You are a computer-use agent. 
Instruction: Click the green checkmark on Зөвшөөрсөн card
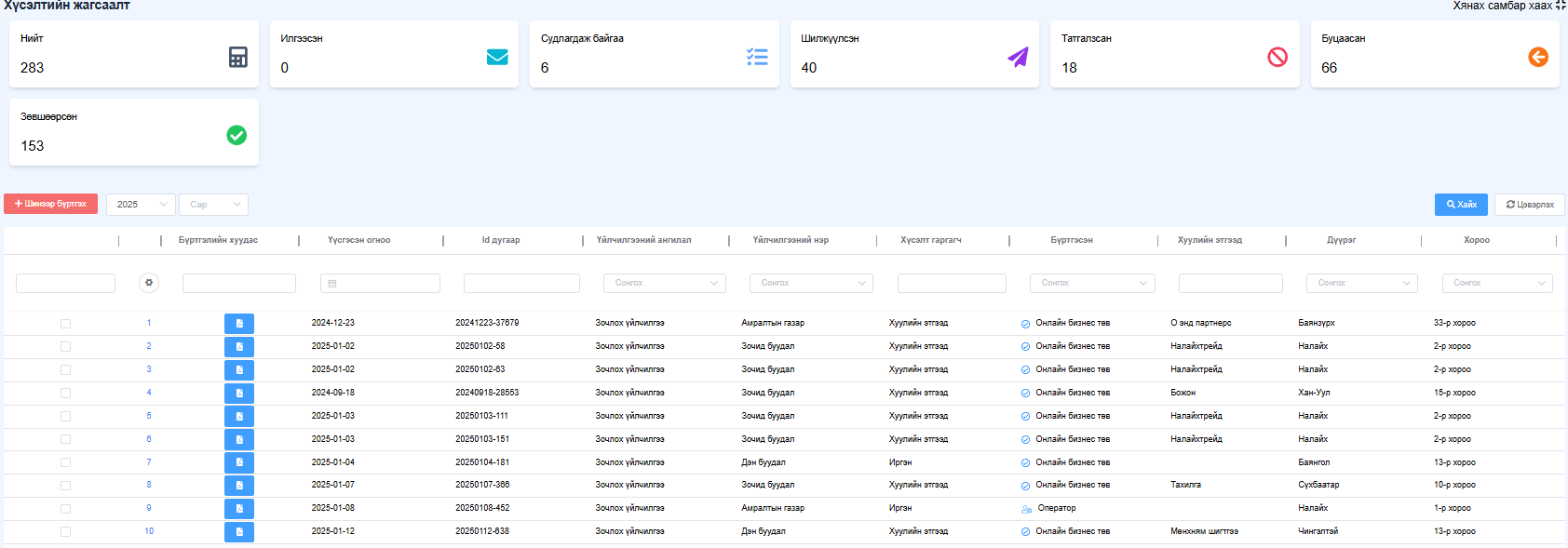coord(237,135)
